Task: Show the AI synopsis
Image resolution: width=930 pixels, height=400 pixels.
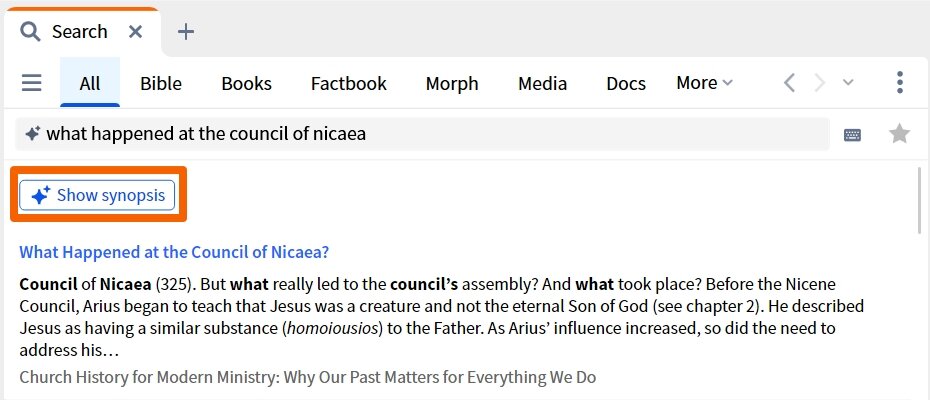Action: pos(98,195)
